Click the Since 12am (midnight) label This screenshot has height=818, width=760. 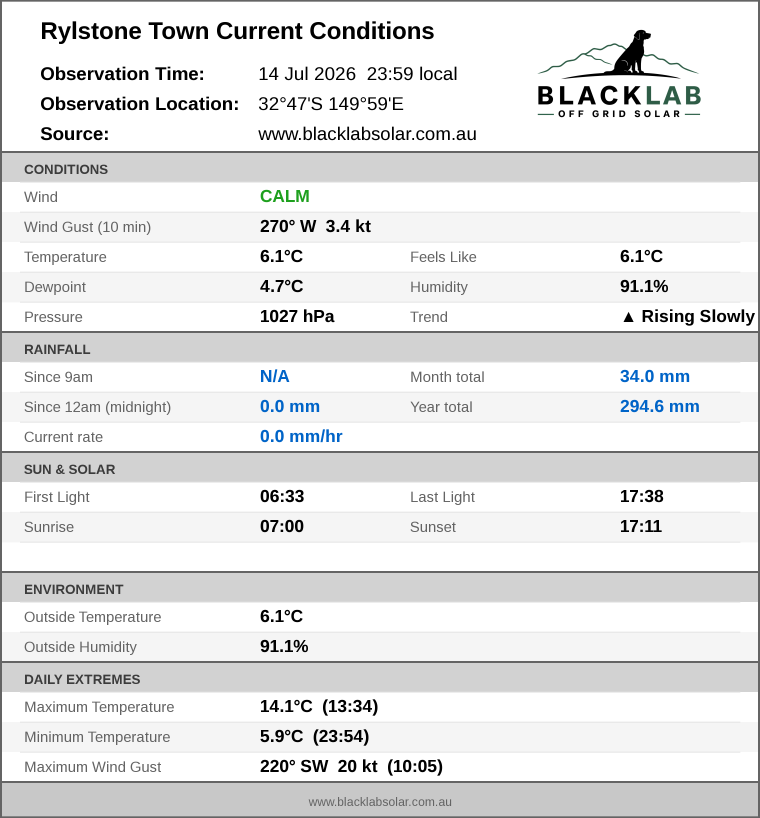(97, 407)
